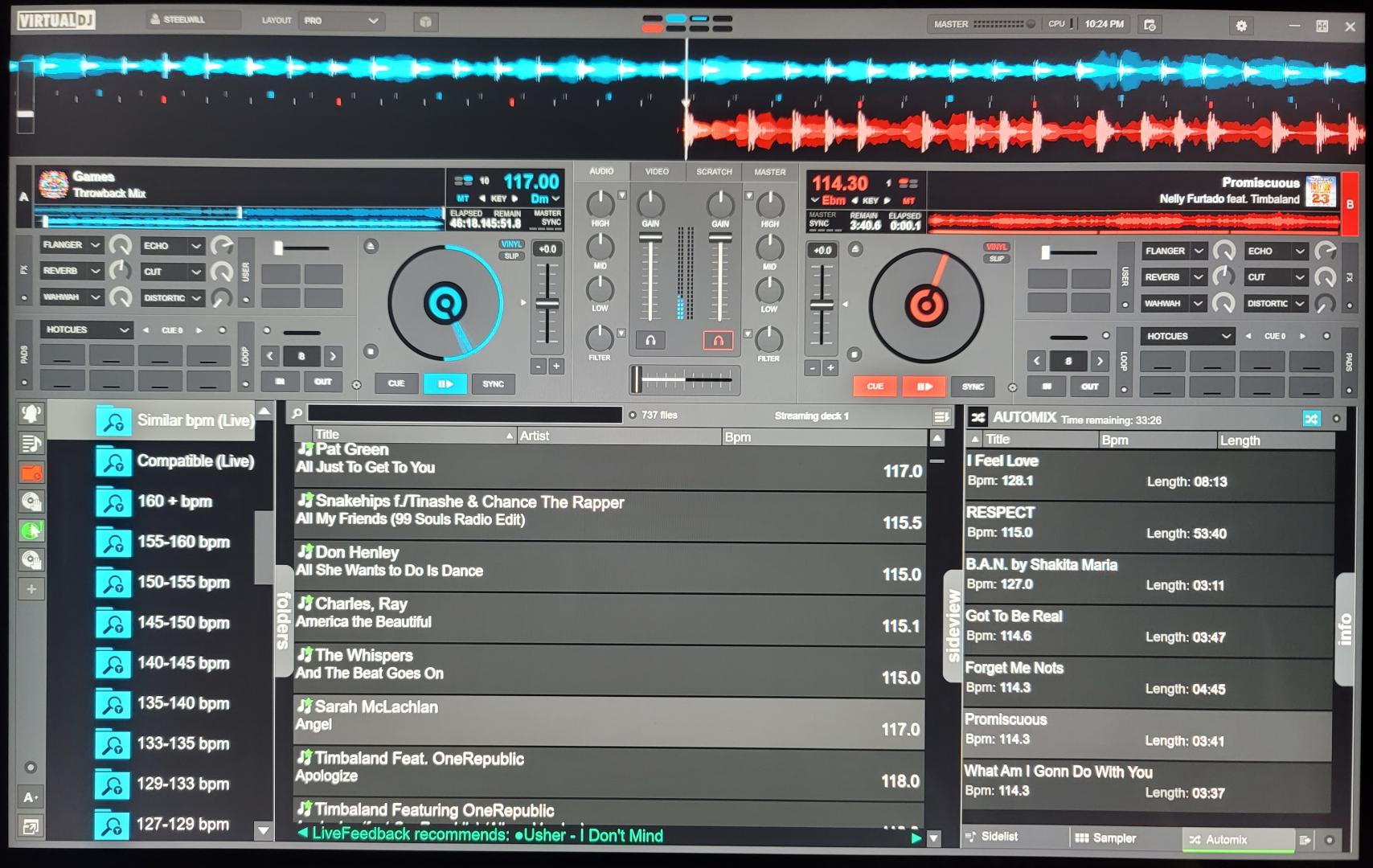Click the clock recording icon near time
This screenshot has width=1373, height=868.
coord(1150,25)
